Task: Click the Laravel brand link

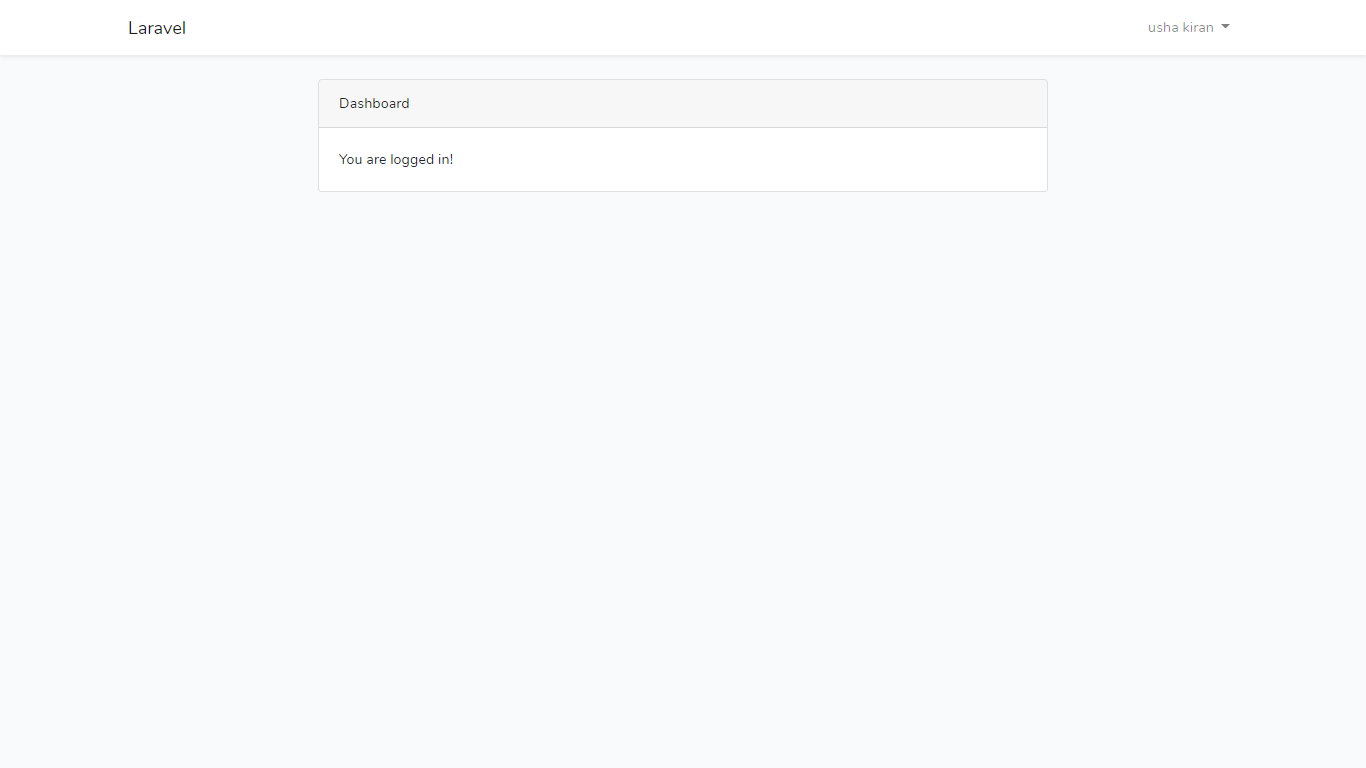Action: tap(157, 28)
